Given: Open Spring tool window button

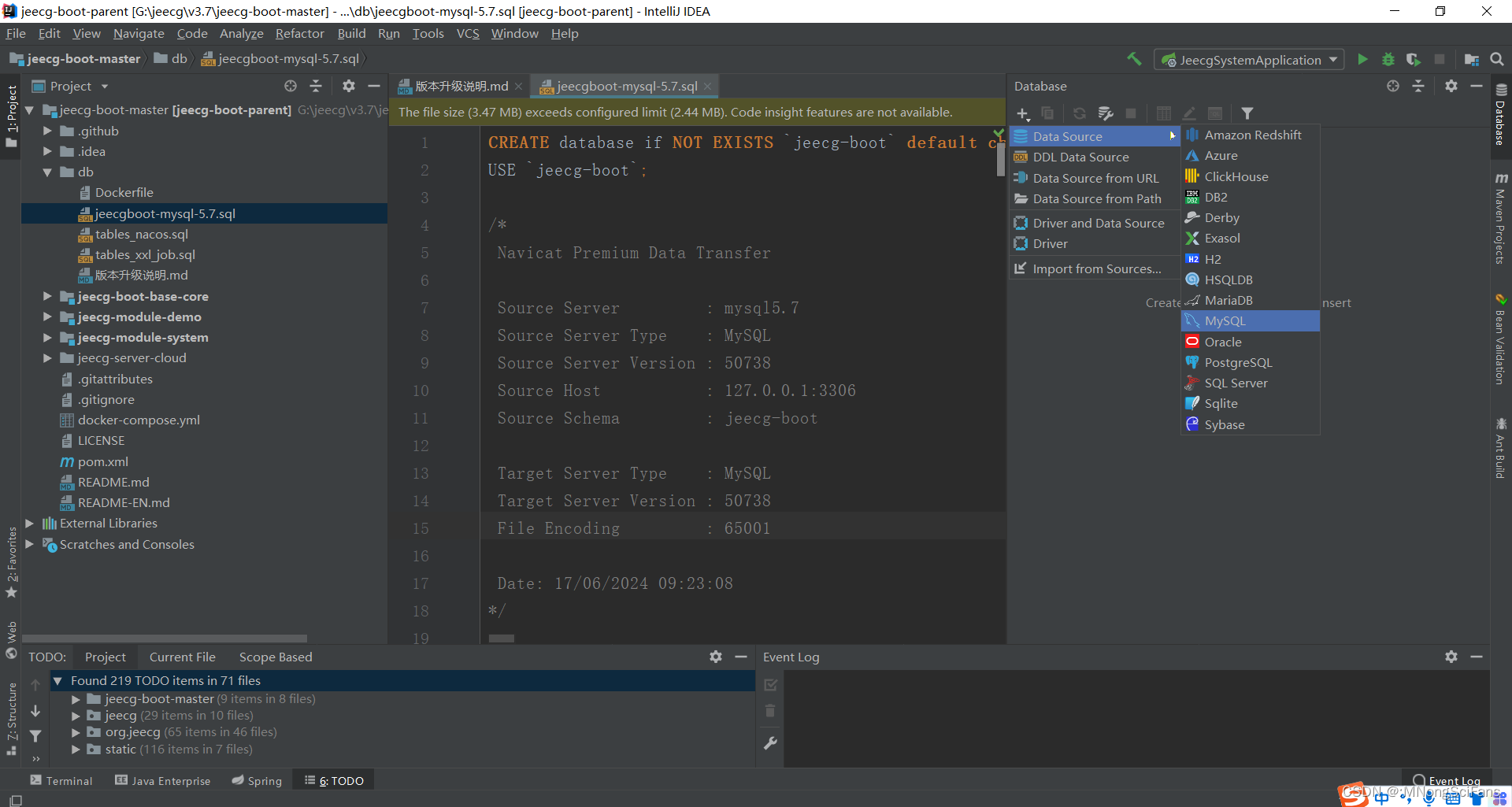Looking at the screenshot, I should (x=257, y=780).
